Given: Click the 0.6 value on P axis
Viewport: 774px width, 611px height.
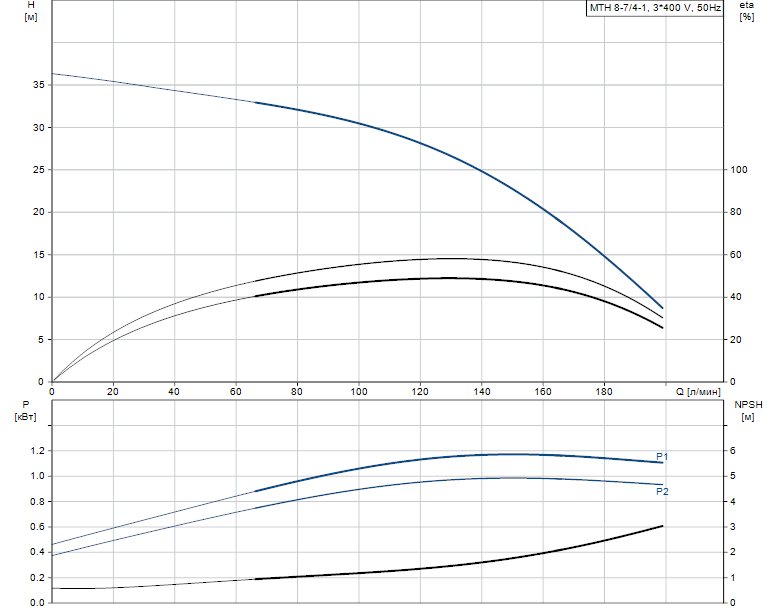Looking at the screenshot, I should (x=38, y=527).
